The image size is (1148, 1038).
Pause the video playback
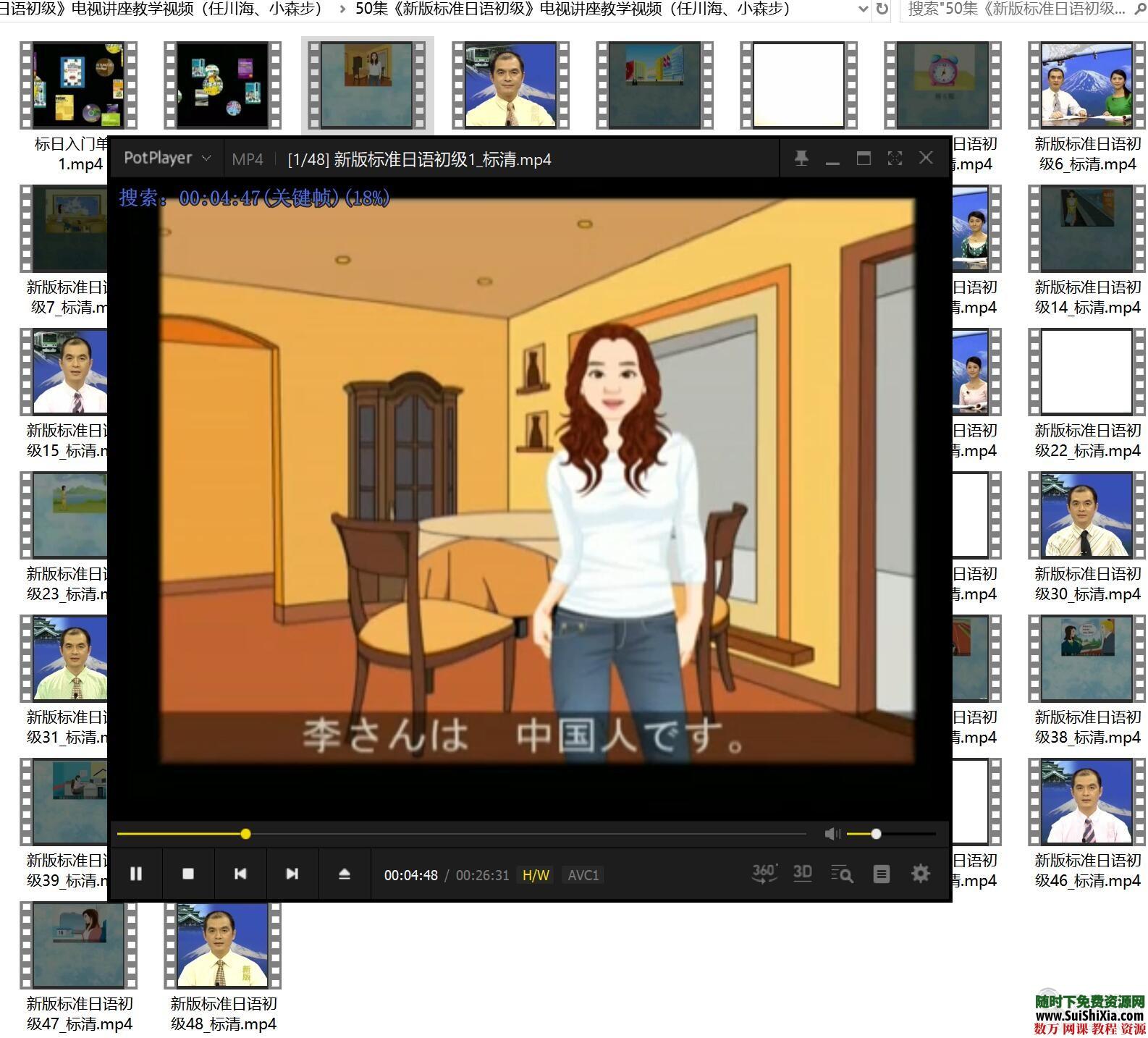135,874
